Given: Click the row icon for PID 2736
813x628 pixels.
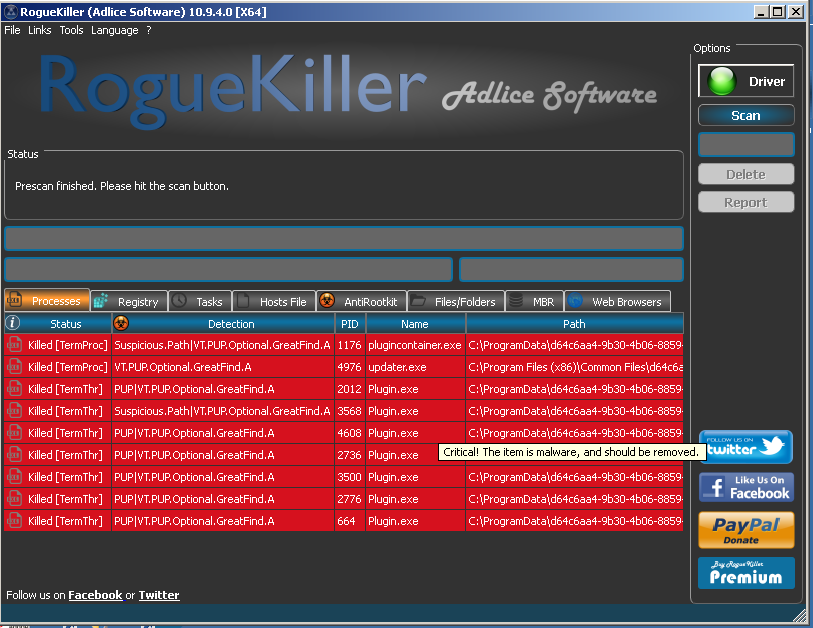Looking at the screenshot, I should (x=14, y=455).
